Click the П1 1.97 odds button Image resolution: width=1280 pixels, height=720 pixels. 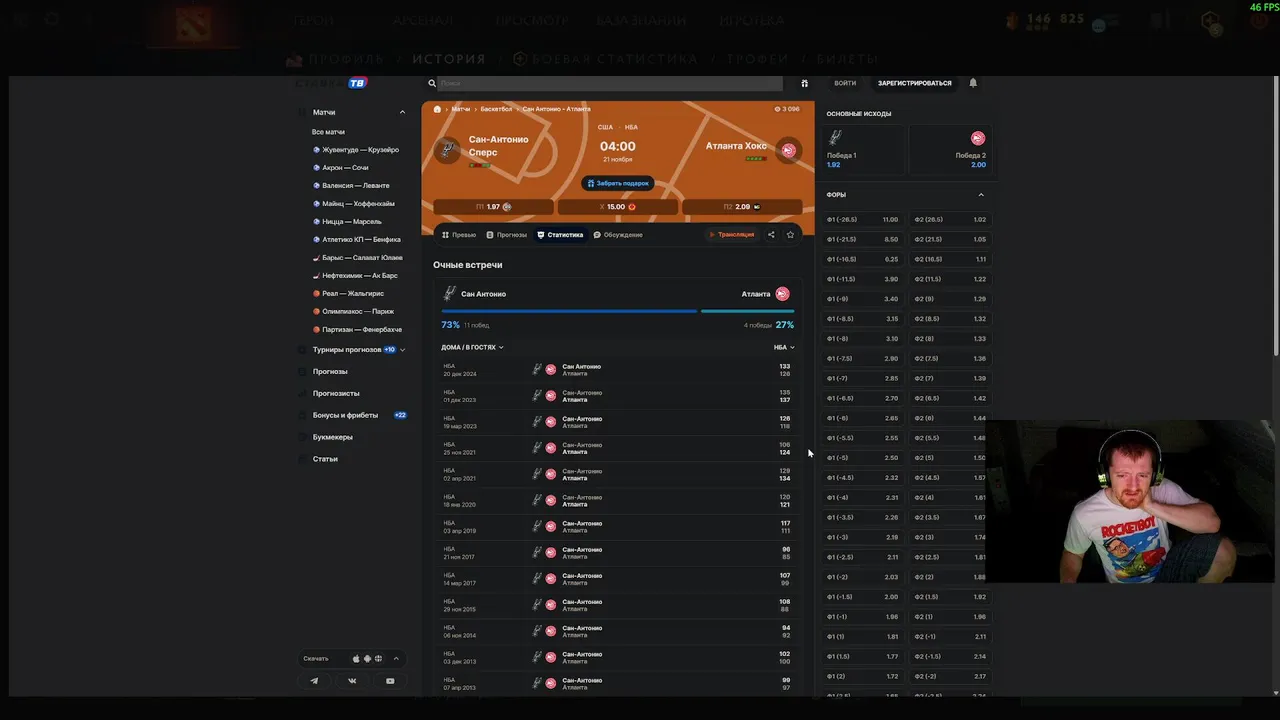493,207
